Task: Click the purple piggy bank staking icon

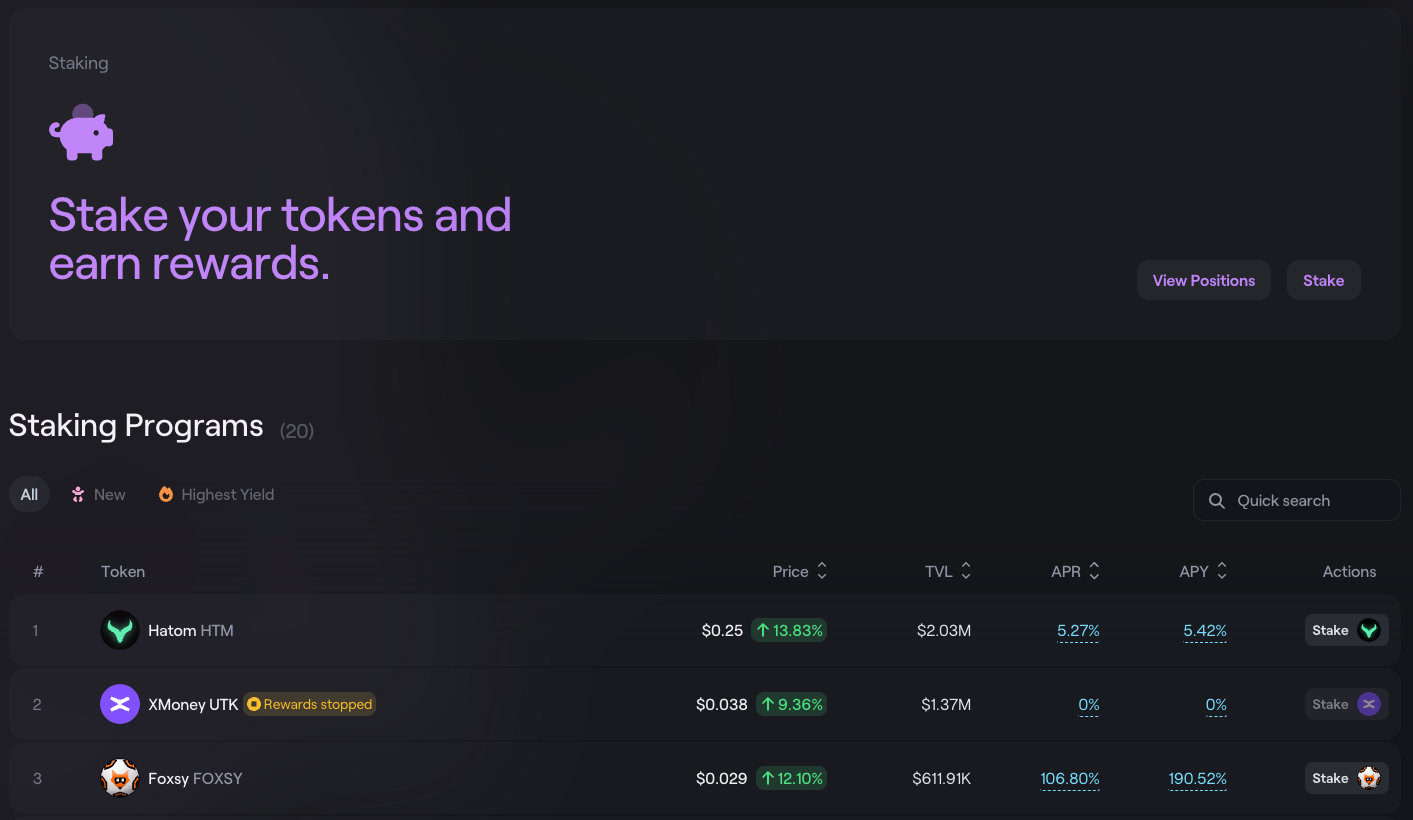Action: (81, 132)
